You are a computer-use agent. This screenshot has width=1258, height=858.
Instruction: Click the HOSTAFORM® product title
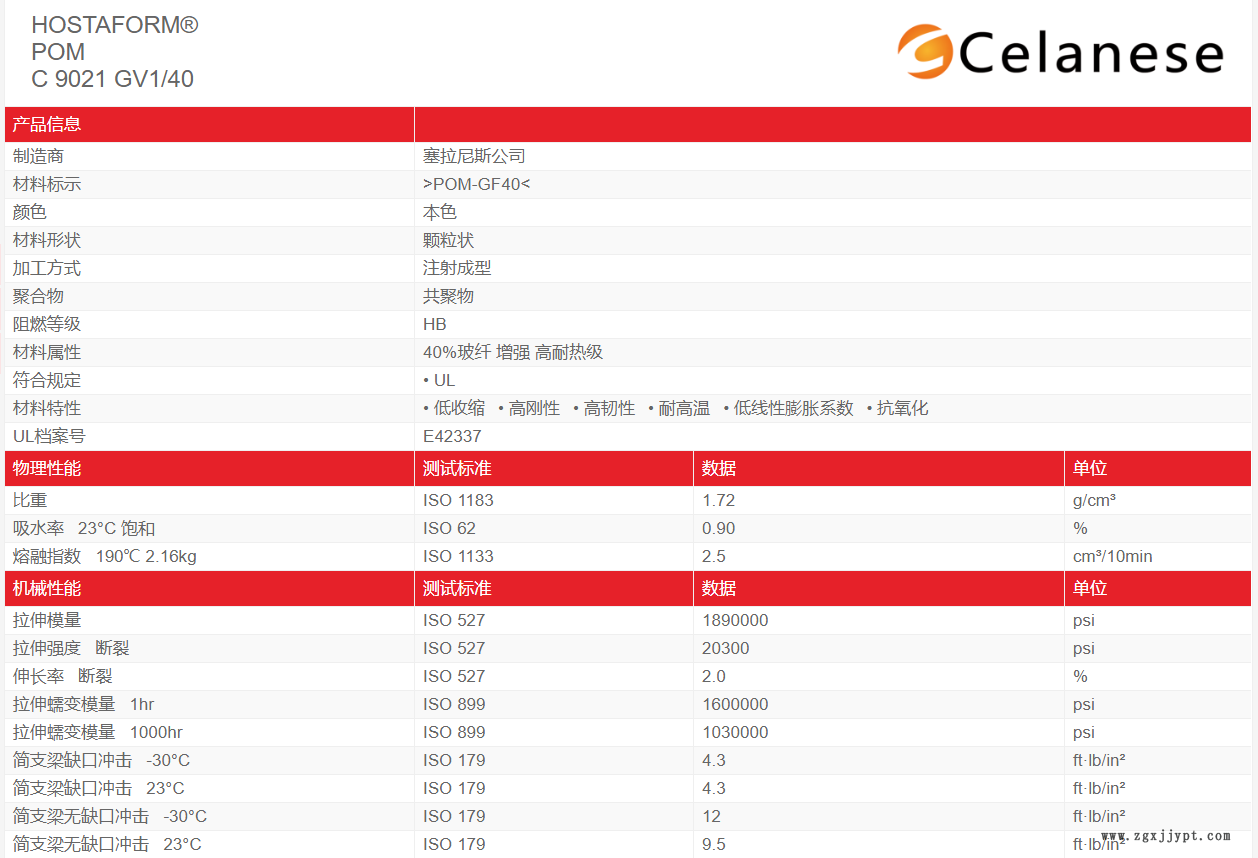coord(115,25)
